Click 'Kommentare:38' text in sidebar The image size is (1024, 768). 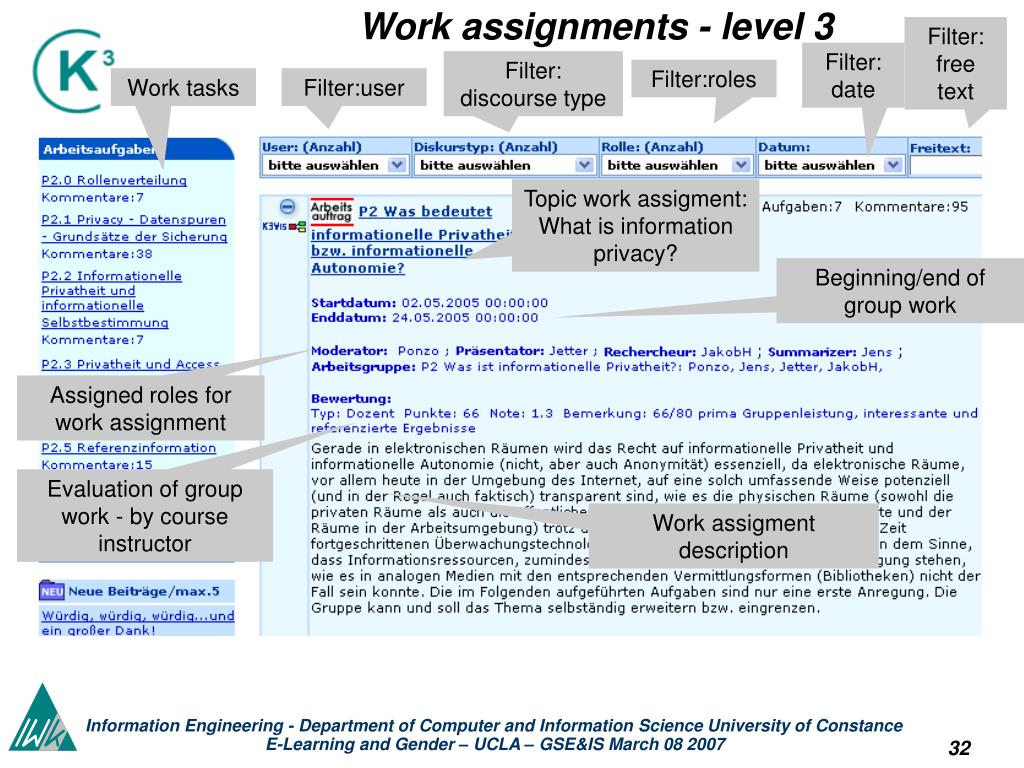tap(97, 253)
